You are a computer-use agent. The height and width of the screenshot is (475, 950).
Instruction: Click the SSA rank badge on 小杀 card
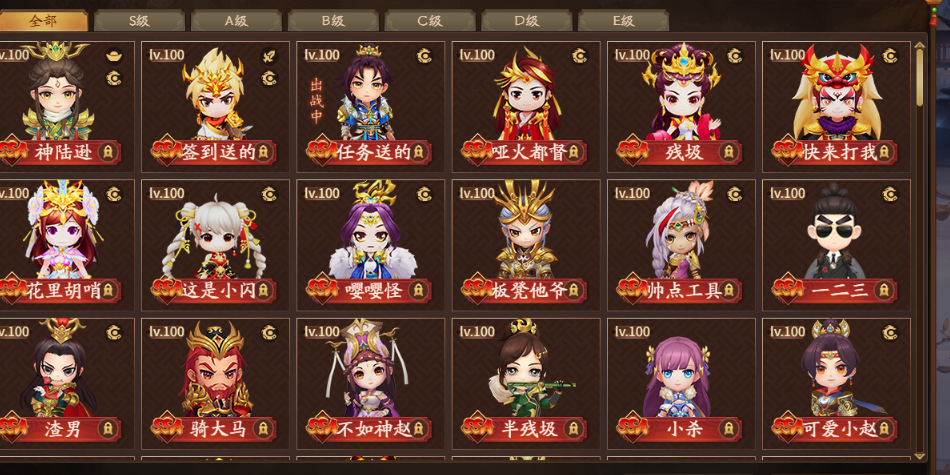point(631,428)
